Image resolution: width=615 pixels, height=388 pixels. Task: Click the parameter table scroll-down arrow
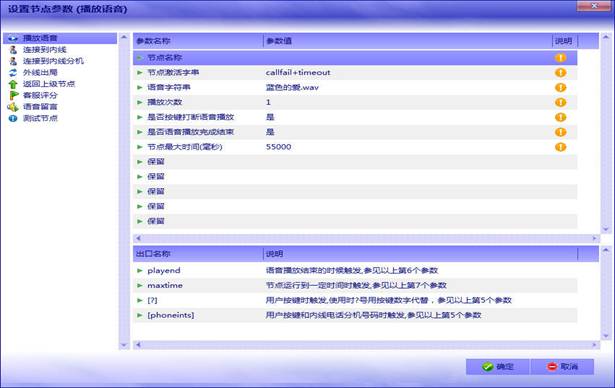[606, 229]
